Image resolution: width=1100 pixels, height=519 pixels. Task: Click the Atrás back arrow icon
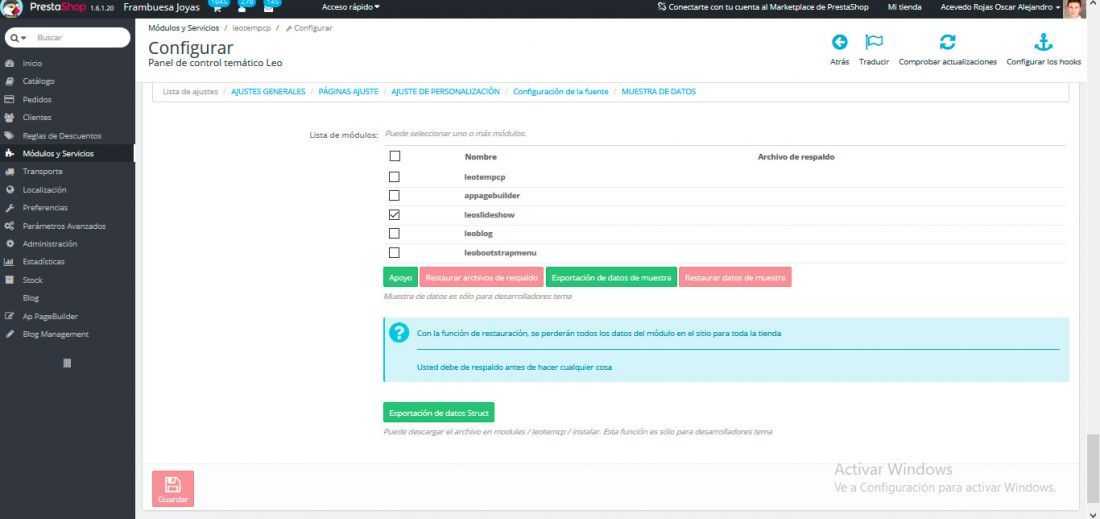(x=839, y=42)
